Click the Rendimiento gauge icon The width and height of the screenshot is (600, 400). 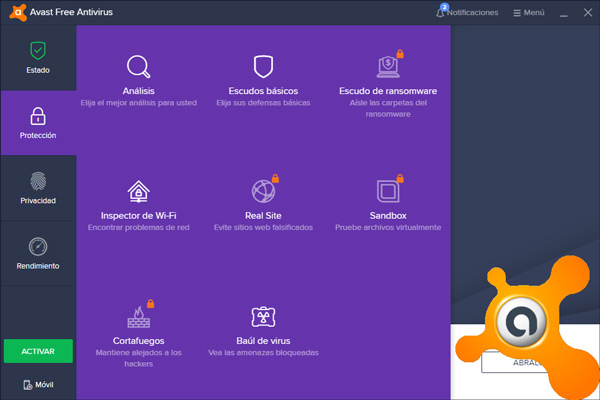[x=38, y=247]
